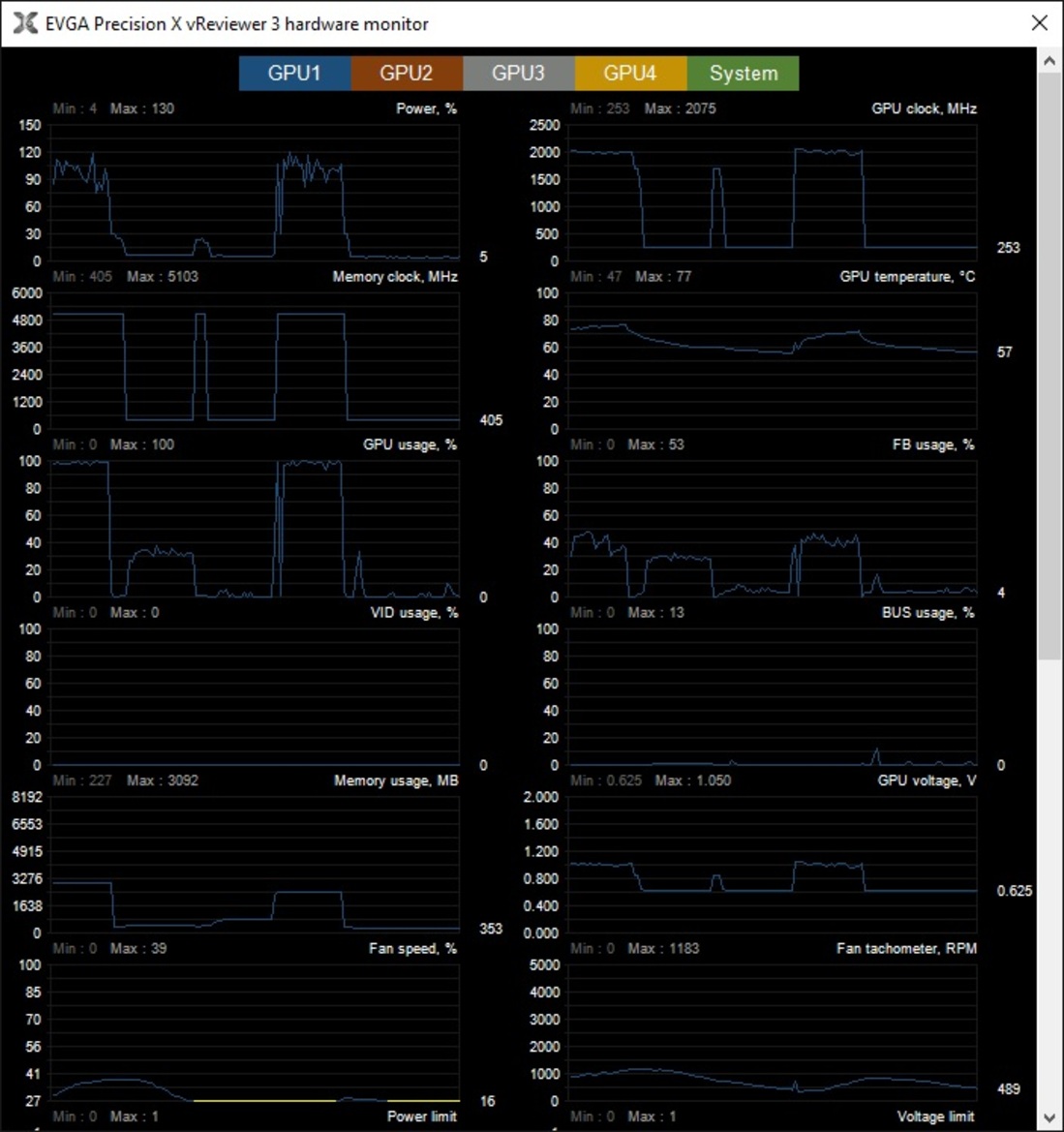This screenshot has height=1132, width=1064.
Task: Click 'Max : 53' above FB usage
Action: (x=655, y=444)
